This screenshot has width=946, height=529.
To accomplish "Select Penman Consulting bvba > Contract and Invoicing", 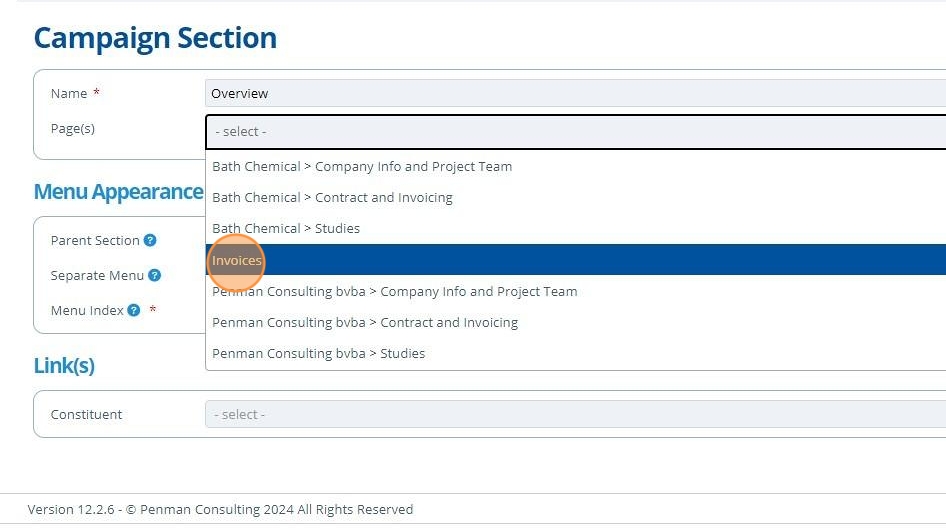I will point(365,323).
